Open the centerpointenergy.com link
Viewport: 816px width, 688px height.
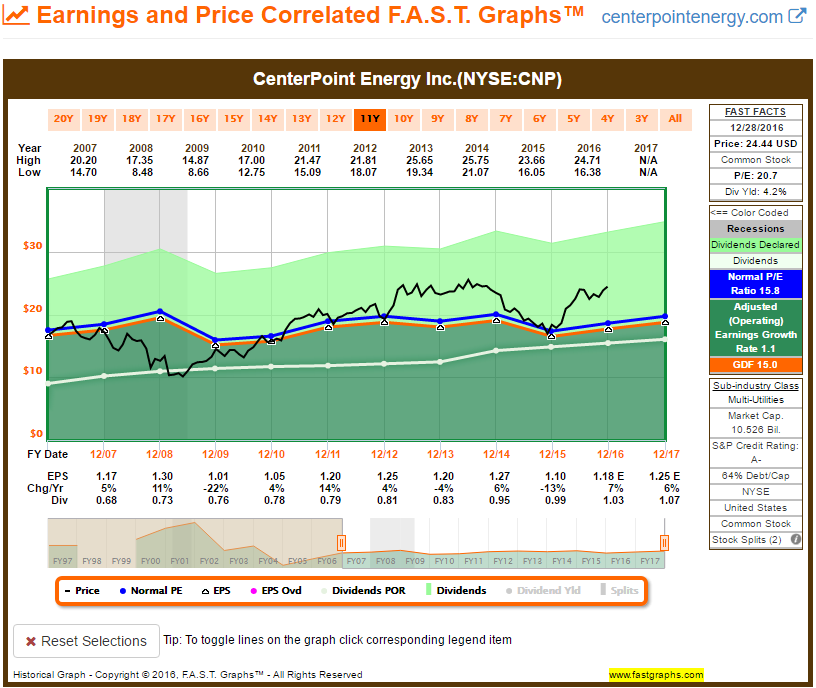(692, 17)
